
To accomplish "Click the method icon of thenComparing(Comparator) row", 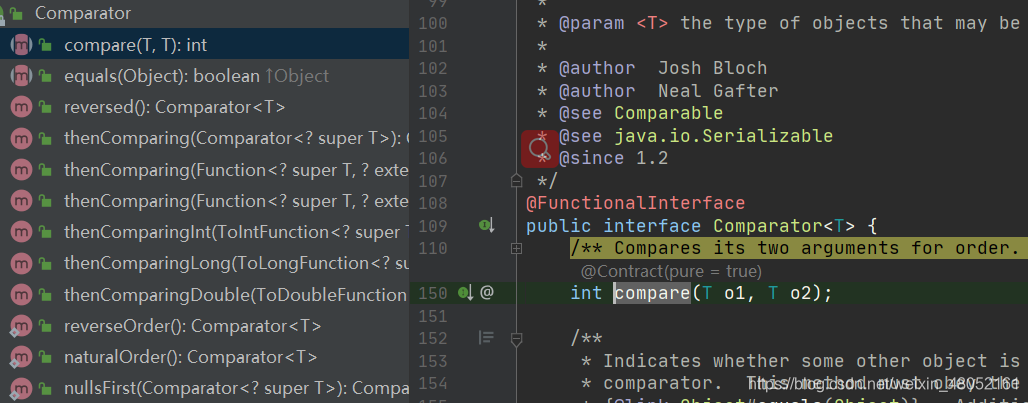I will (x=22, y=138).
